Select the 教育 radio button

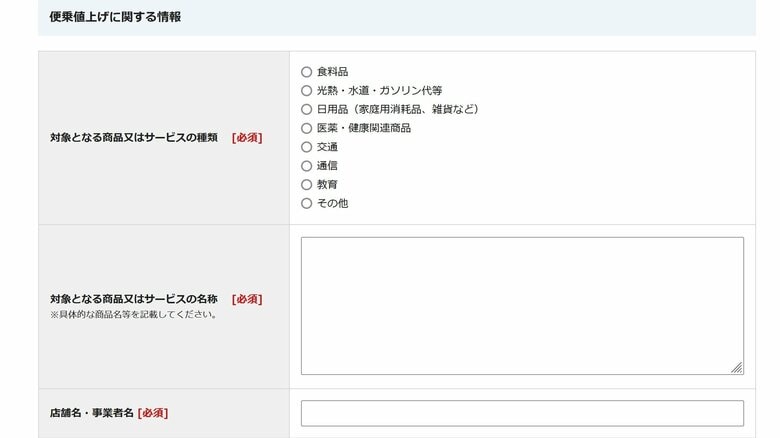tap(306, 185)
